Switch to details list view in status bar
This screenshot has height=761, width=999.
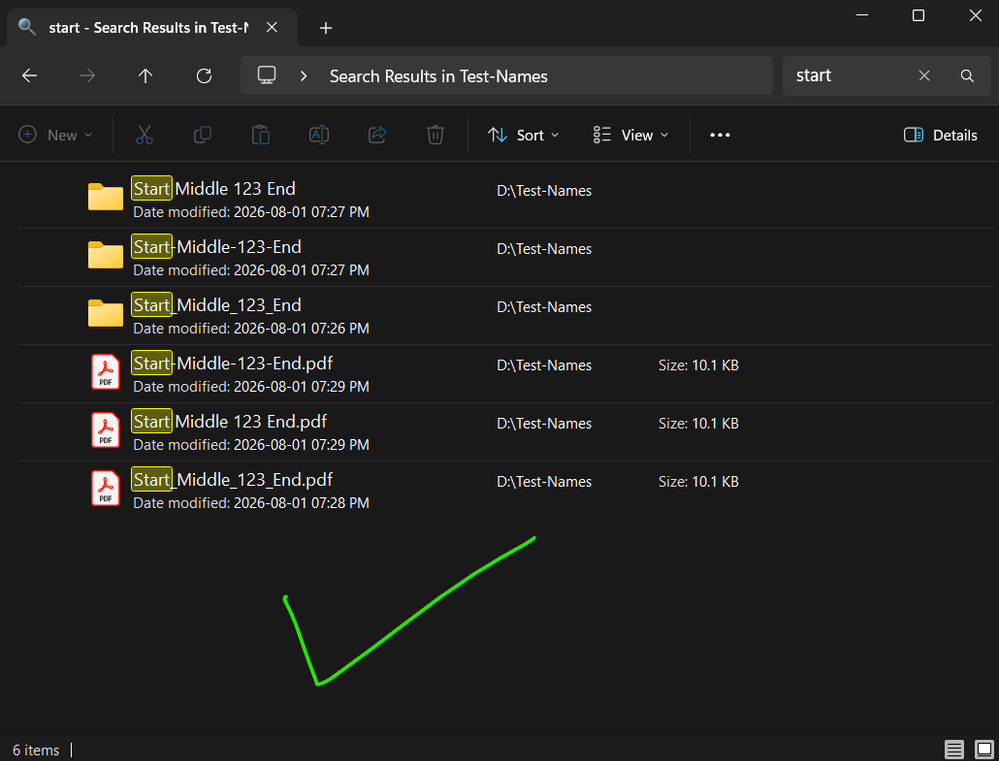[x=954, y=750]
